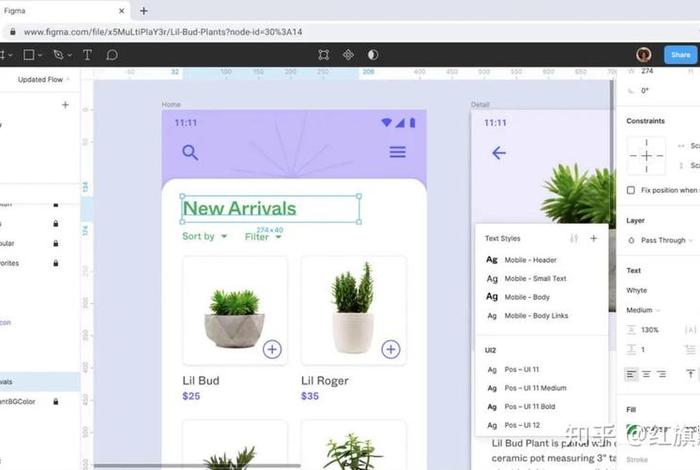Click the $25 price text
Viewport: 700px width, 470px height.
click(x=191, y=396)
